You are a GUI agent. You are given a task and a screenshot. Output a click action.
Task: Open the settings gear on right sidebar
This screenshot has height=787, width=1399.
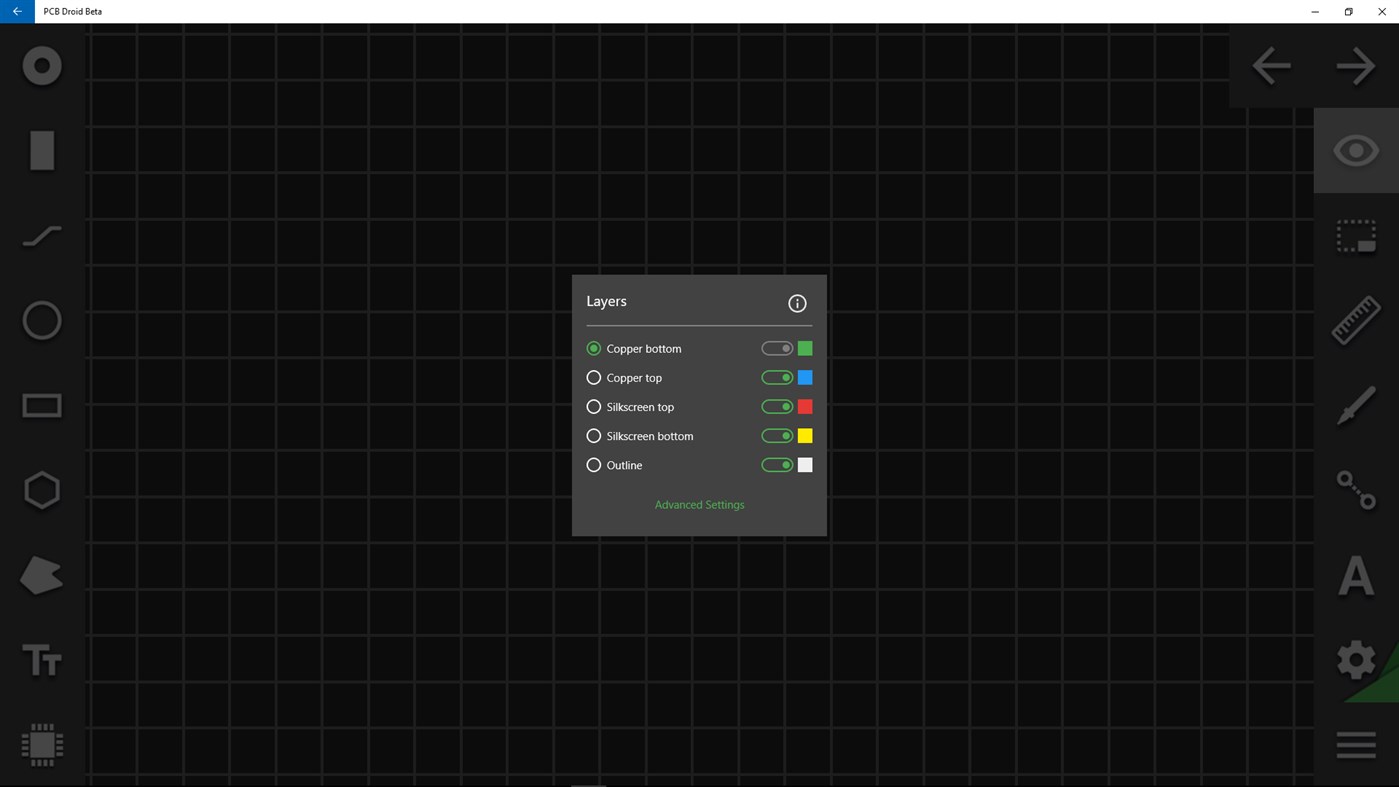click(x=1355, y=660)
